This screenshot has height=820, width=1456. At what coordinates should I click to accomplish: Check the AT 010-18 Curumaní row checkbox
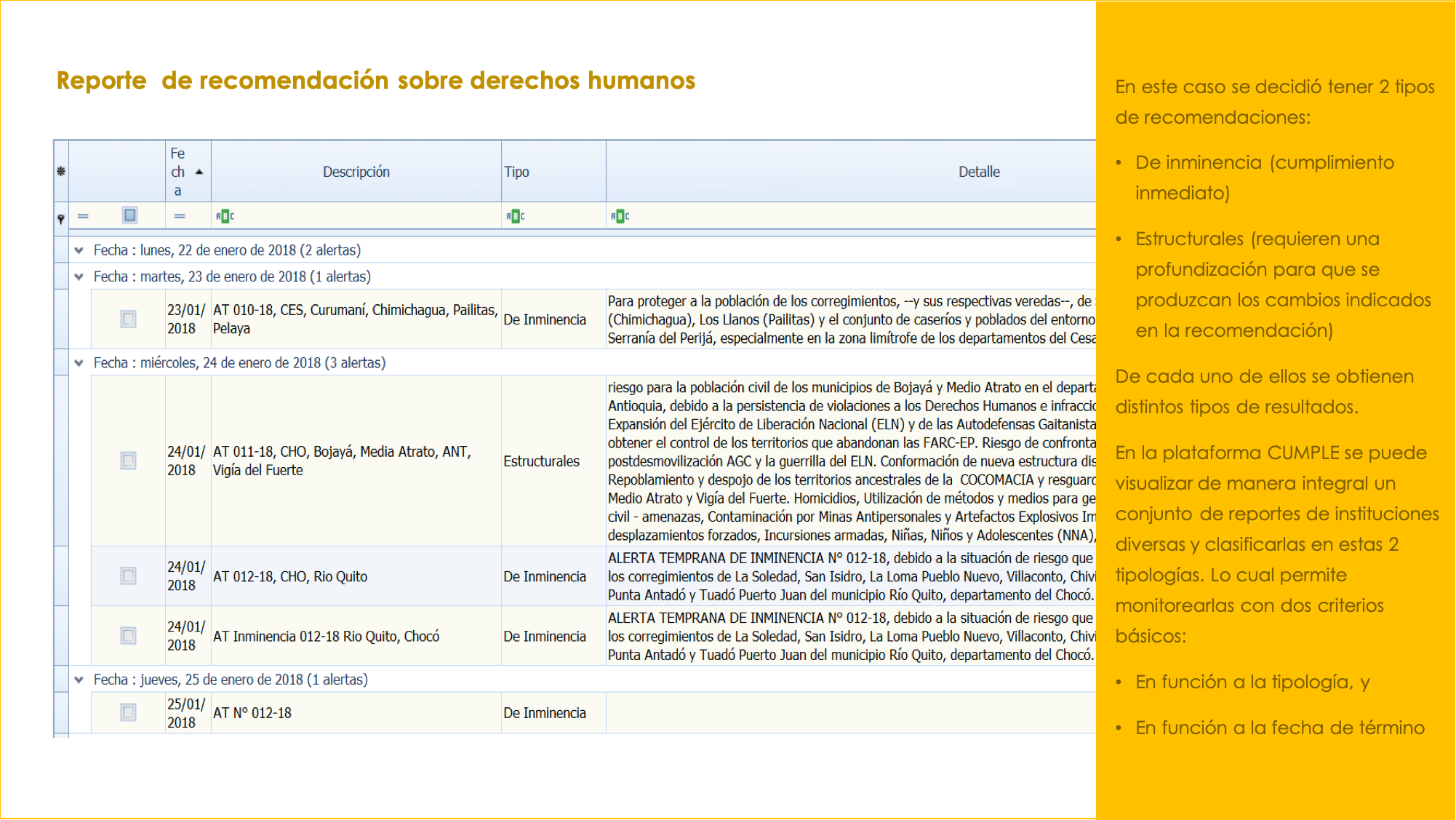(x=129, y=319)
